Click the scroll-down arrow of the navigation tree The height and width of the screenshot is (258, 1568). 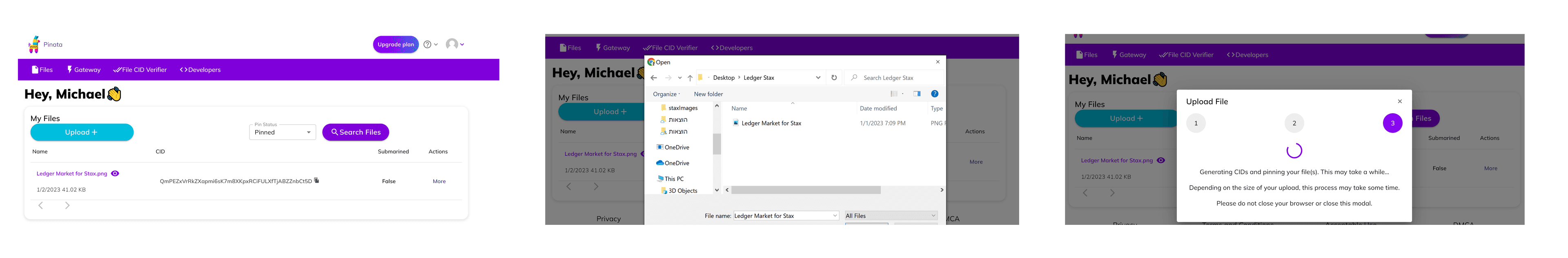[717, 190]
